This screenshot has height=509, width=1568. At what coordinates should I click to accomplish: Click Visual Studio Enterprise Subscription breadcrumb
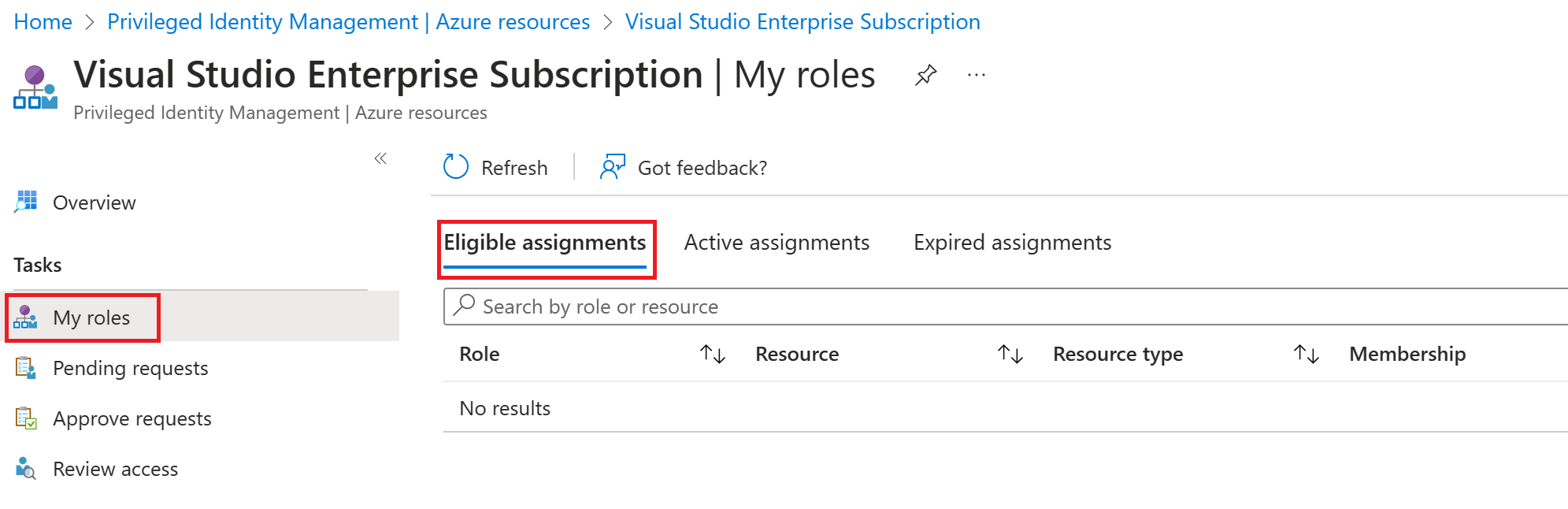(802, 22)
